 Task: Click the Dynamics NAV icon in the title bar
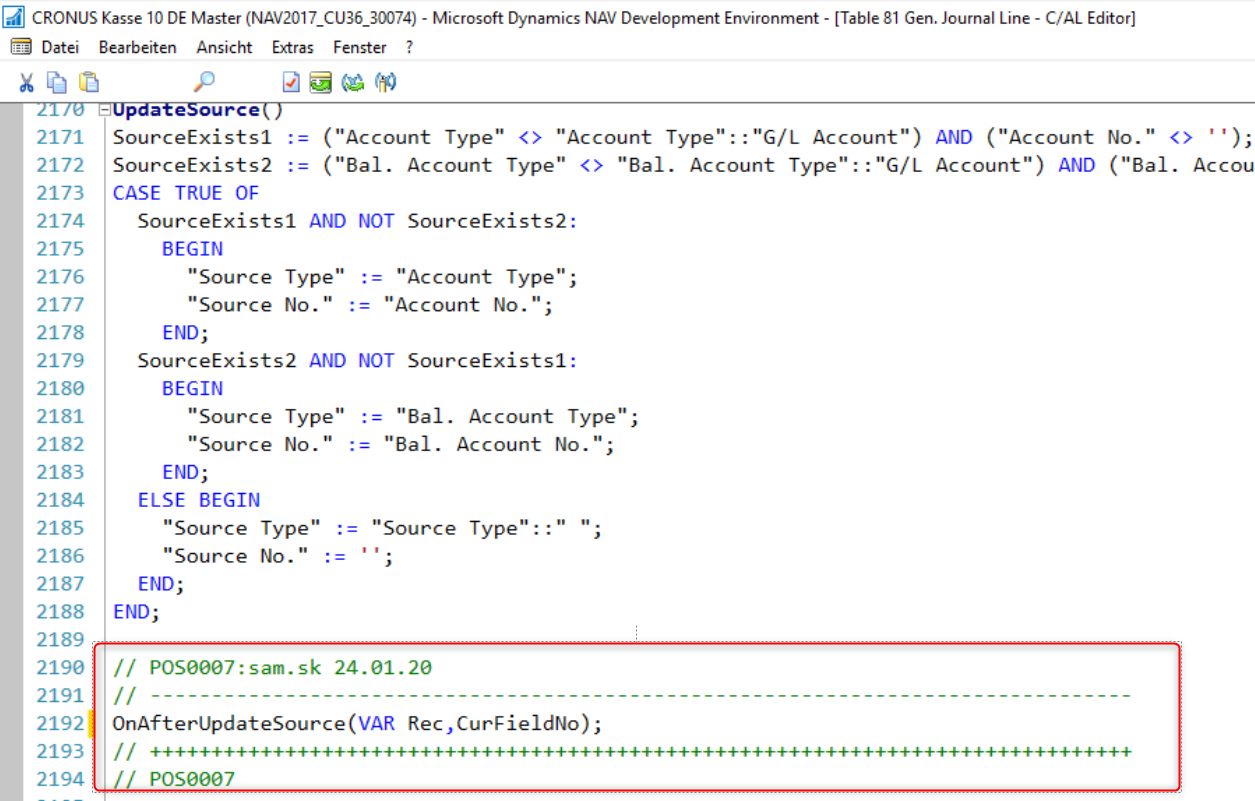(x=13, y=15)
